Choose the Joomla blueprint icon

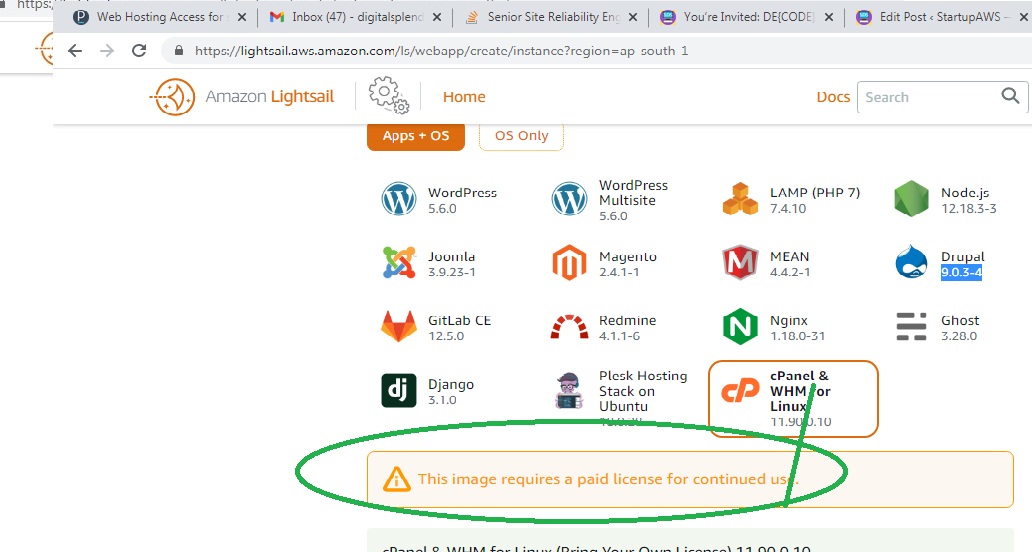pyautogui.click(x=399, y=263)
